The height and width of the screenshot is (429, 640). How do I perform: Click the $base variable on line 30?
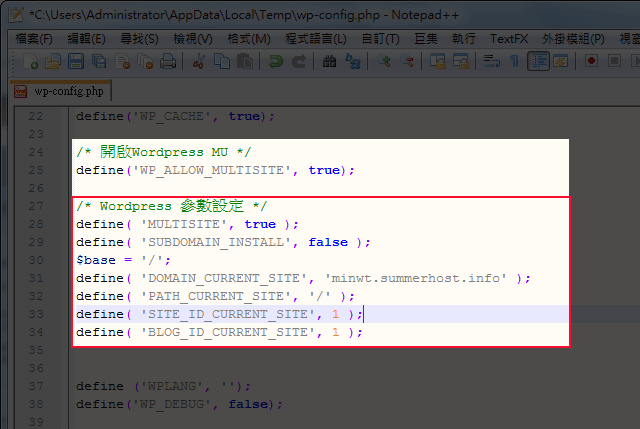96,260
